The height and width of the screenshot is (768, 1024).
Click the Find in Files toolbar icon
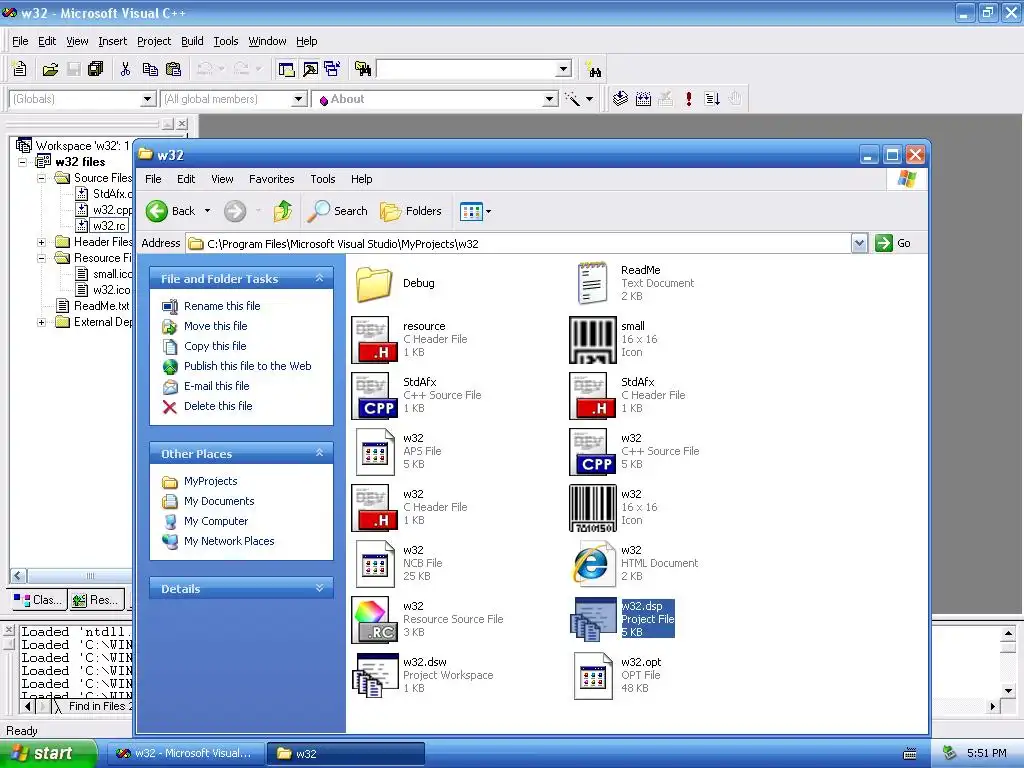[363, 69]
